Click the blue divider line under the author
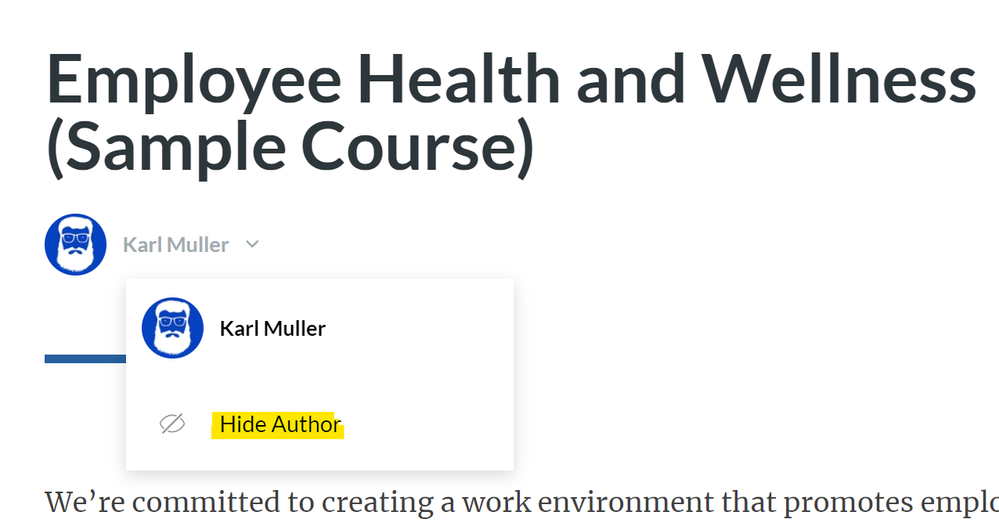The width and height of the screenshot is (999, 526). point(85,358)
